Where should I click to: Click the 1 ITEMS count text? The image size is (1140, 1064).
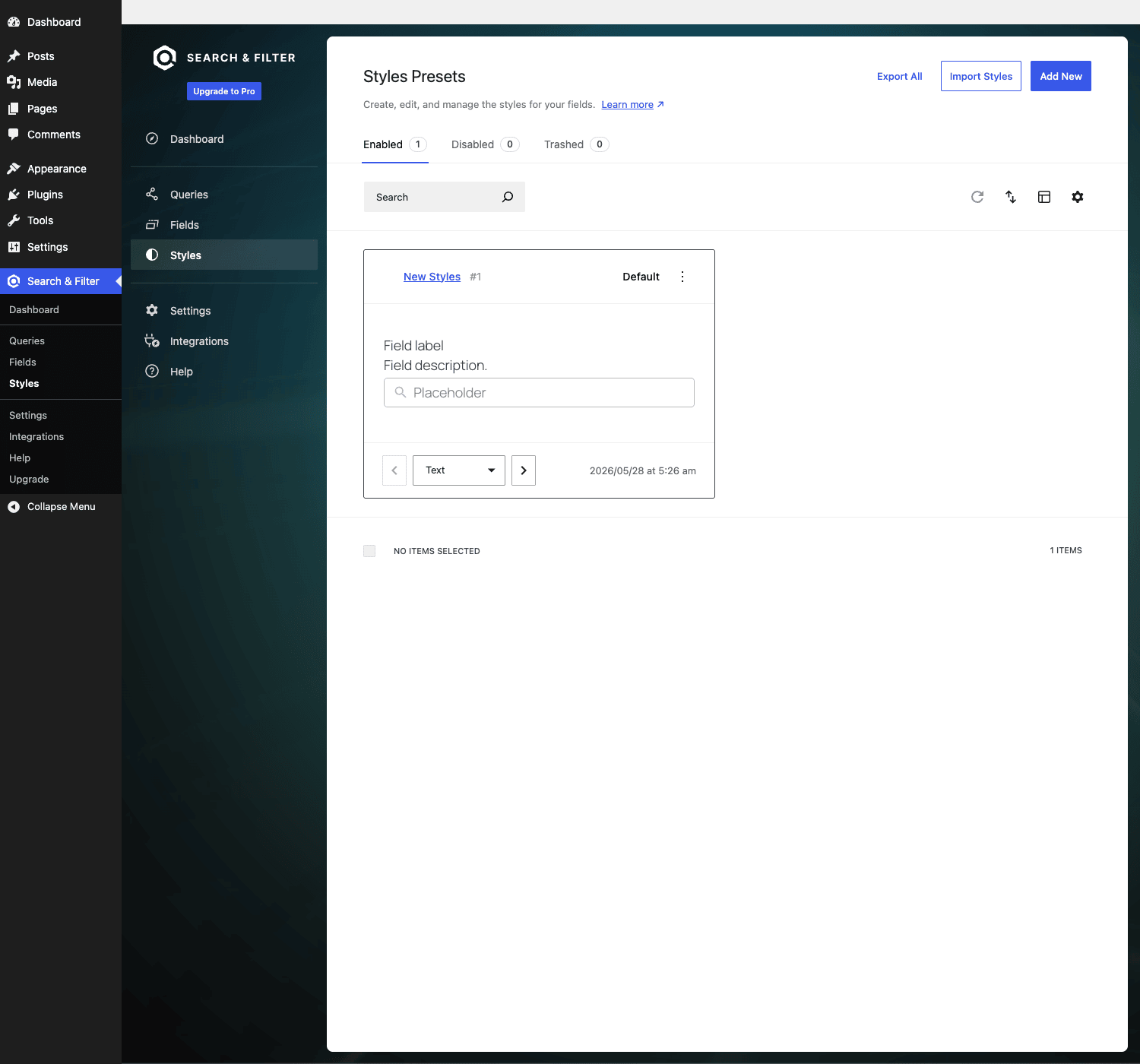(x=1066, y=550)
